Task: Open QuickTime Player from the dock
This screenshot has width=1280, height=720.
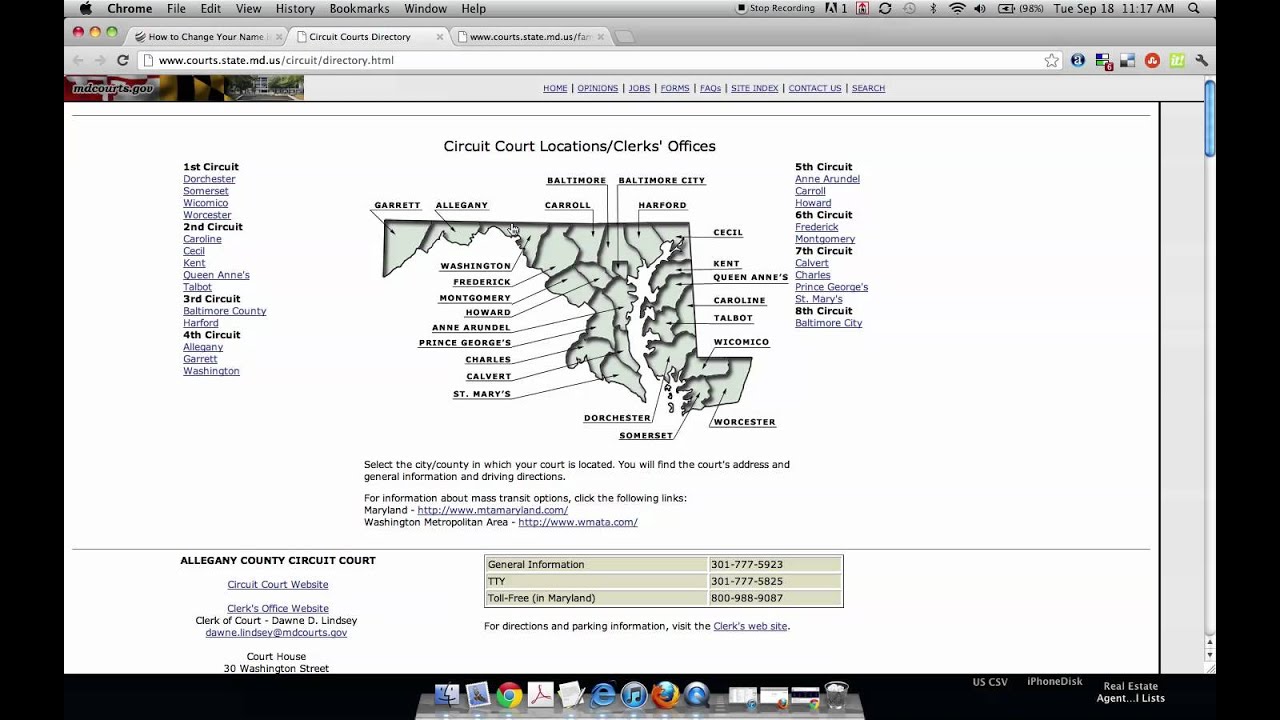Action: pyautogui.click(x=697, y=695)
